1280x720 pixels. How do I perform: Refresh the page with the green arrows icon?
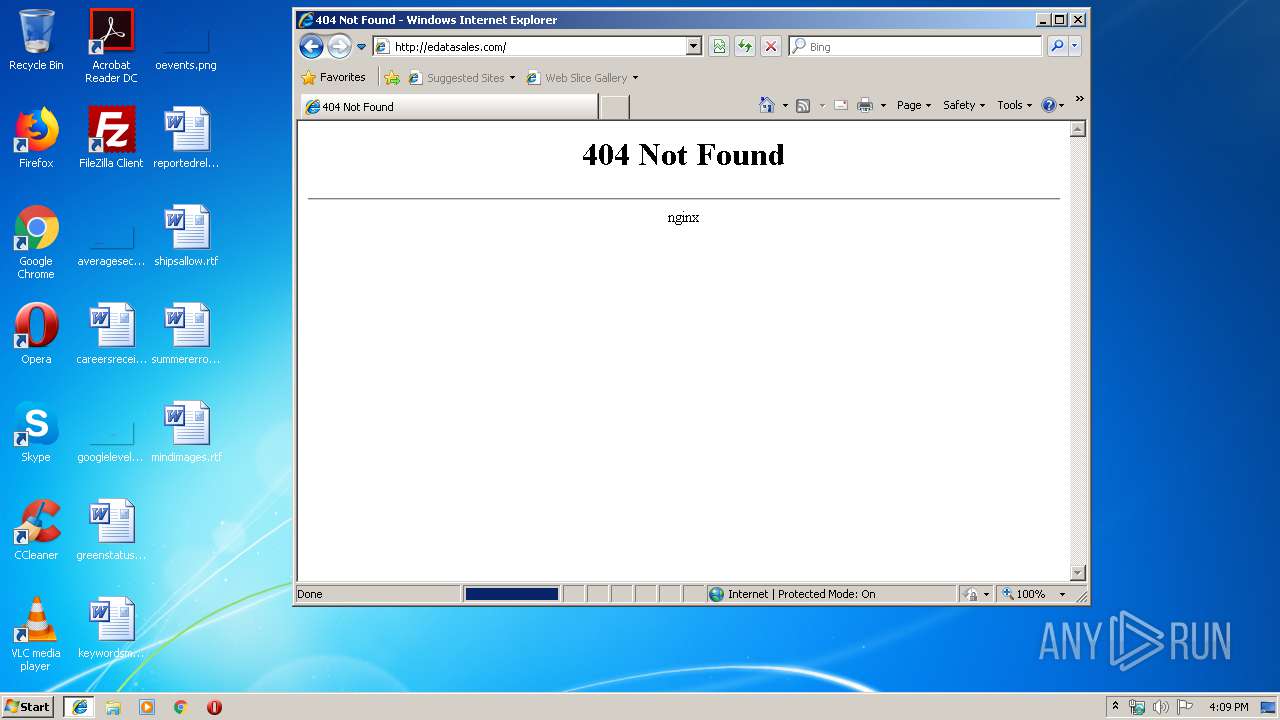tap(744, 46)
